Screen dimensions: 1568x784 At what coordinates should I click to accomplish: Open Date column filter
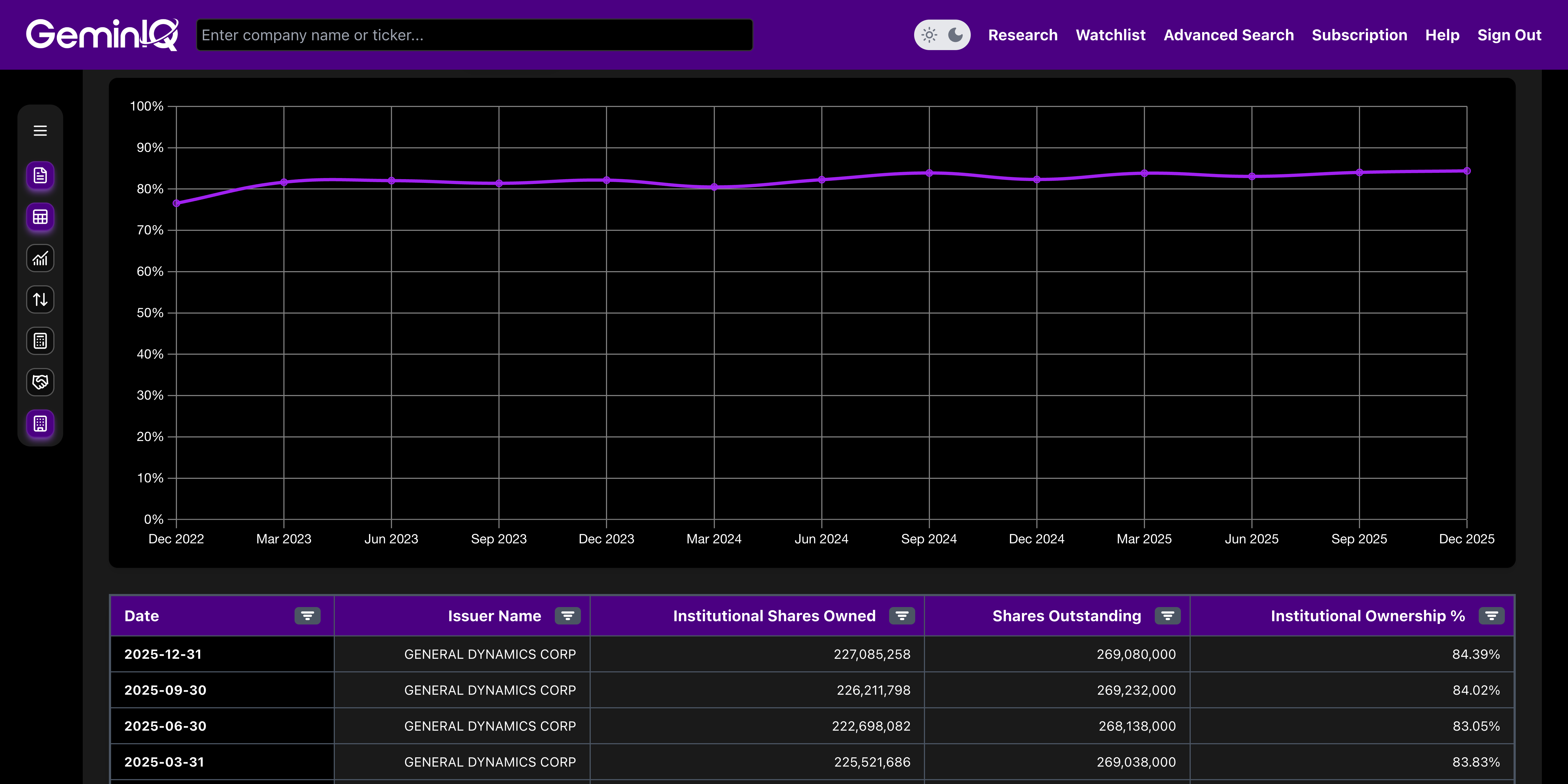(307, 616)
